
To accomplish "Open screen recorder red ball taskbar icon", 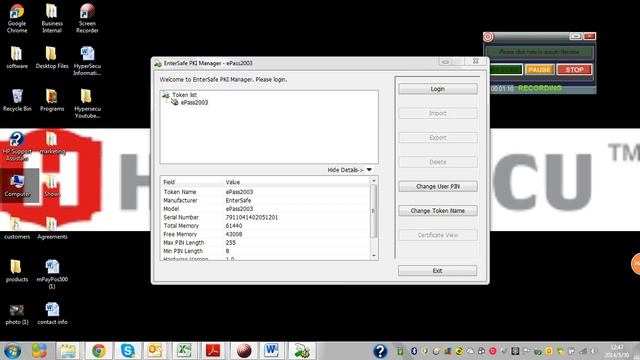I will point(244,351).
